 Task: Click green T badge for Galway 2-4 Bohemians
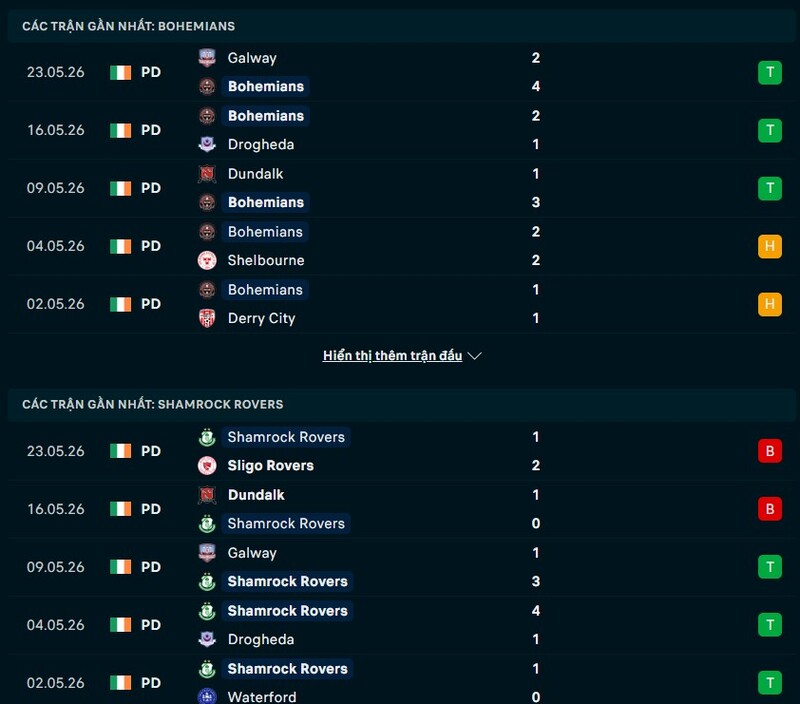770,72
